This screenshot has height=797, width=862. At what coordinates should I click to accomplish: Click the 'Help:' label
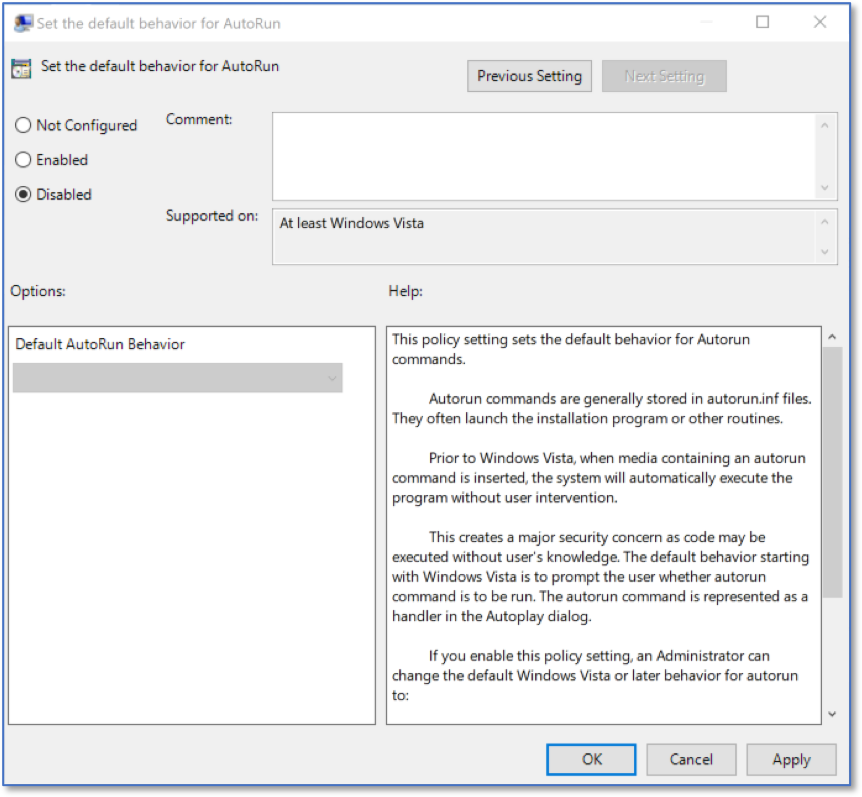point(406,291)
